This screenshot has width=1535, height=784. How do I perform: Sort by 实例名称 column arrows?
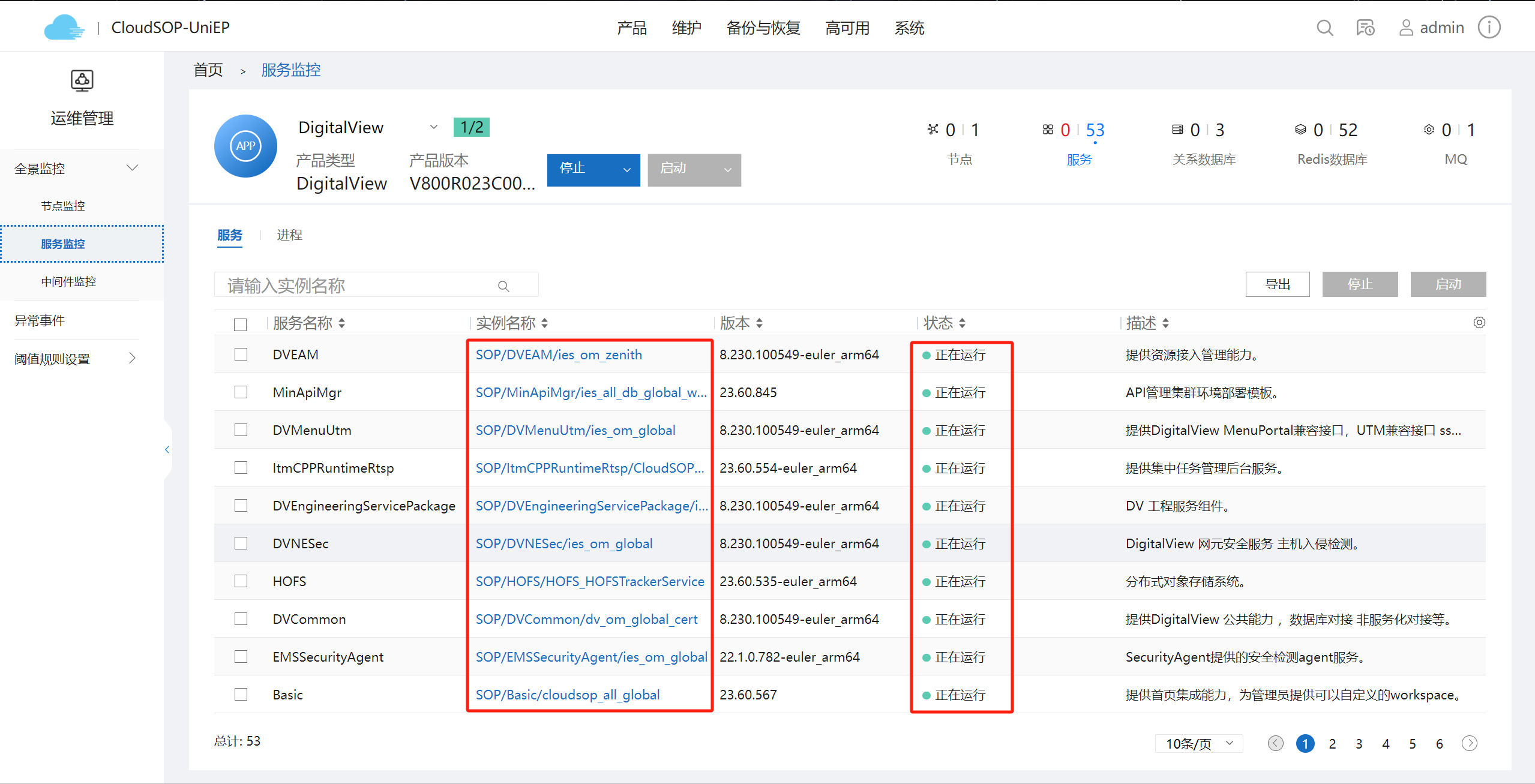(544, 323)
